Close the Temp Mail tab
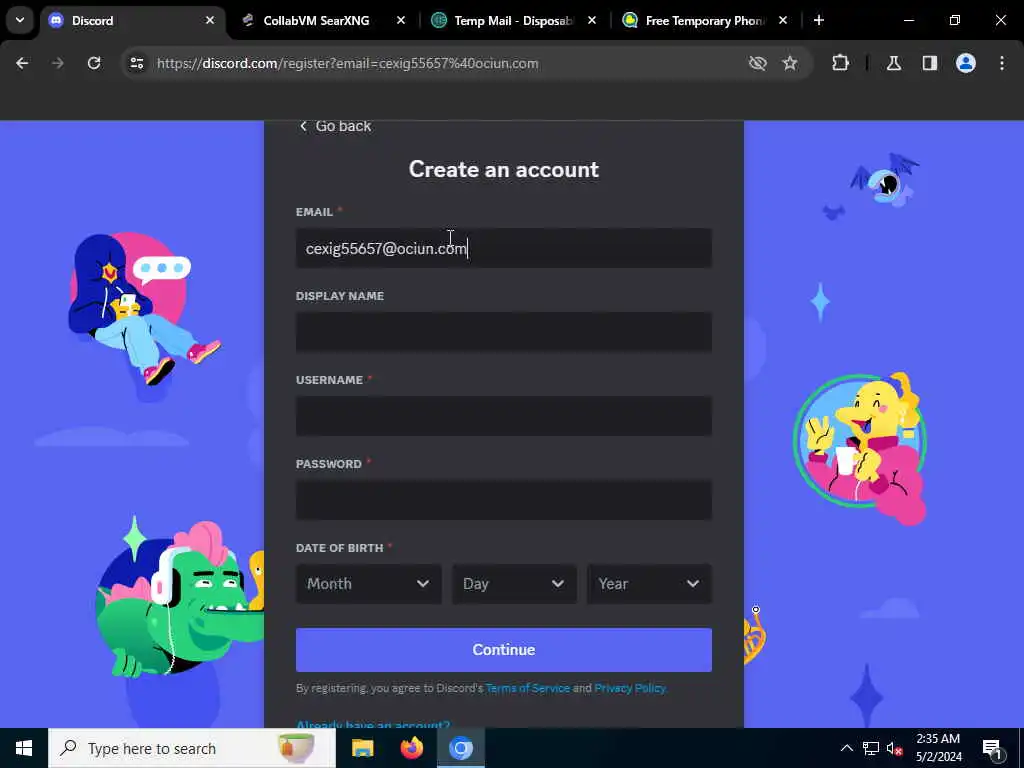1024x768 pixels. click(x=592, y=20)
